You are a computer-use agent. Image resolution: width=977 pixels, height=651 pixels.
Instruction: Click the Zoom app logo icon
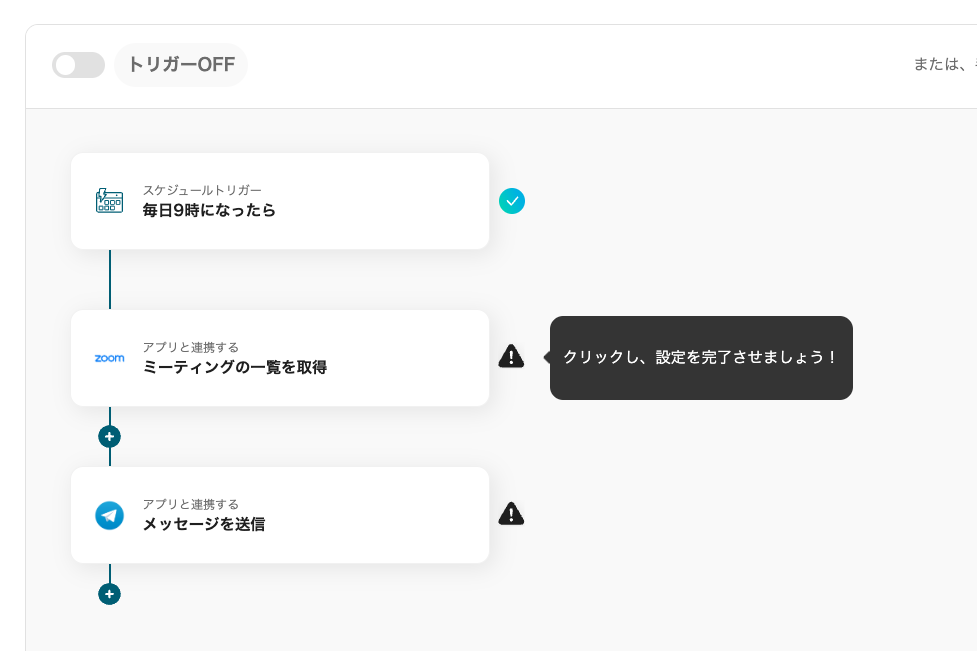coord(109,358)
